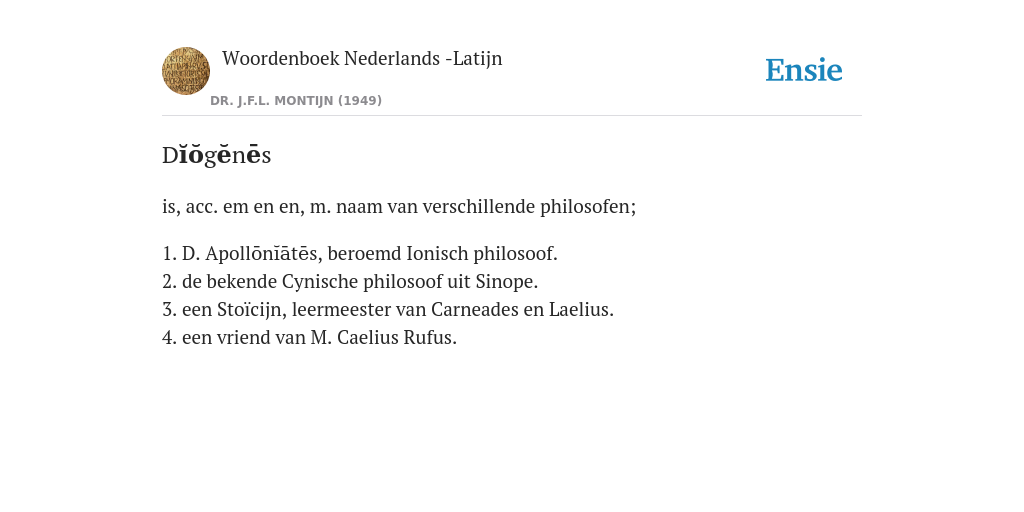Click the year '(1949)' in the author line
This screenshot has height=512, width=1024.
tap(360, 101)
